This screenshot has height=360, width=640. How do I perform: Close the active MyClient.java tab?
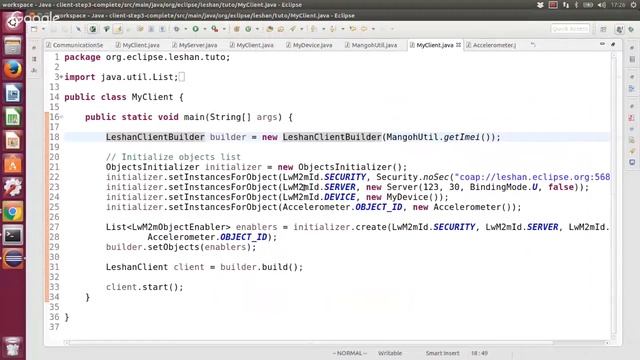[x=458, y=45]
